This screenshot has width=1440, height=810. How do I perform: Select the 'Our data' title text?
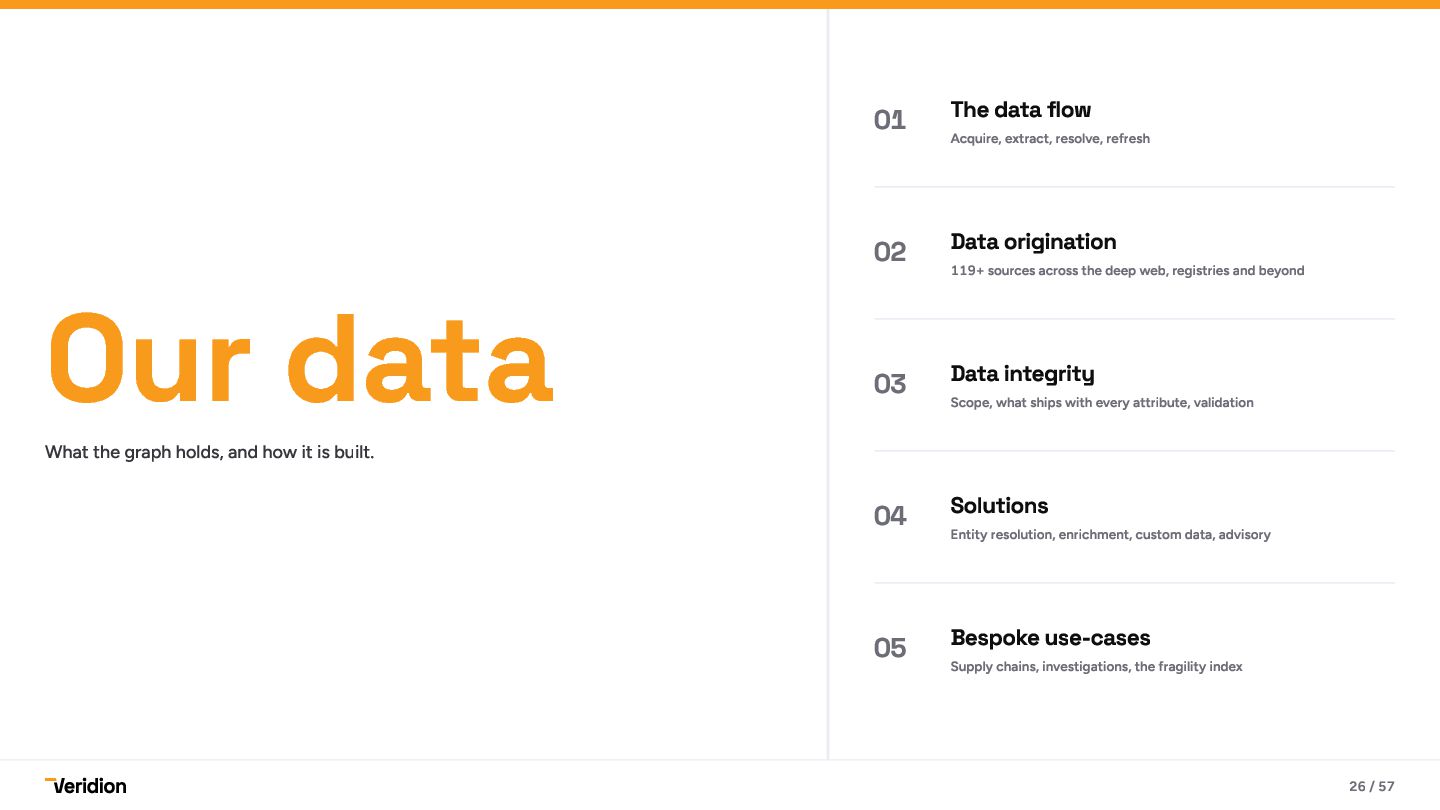pos(300,358)
